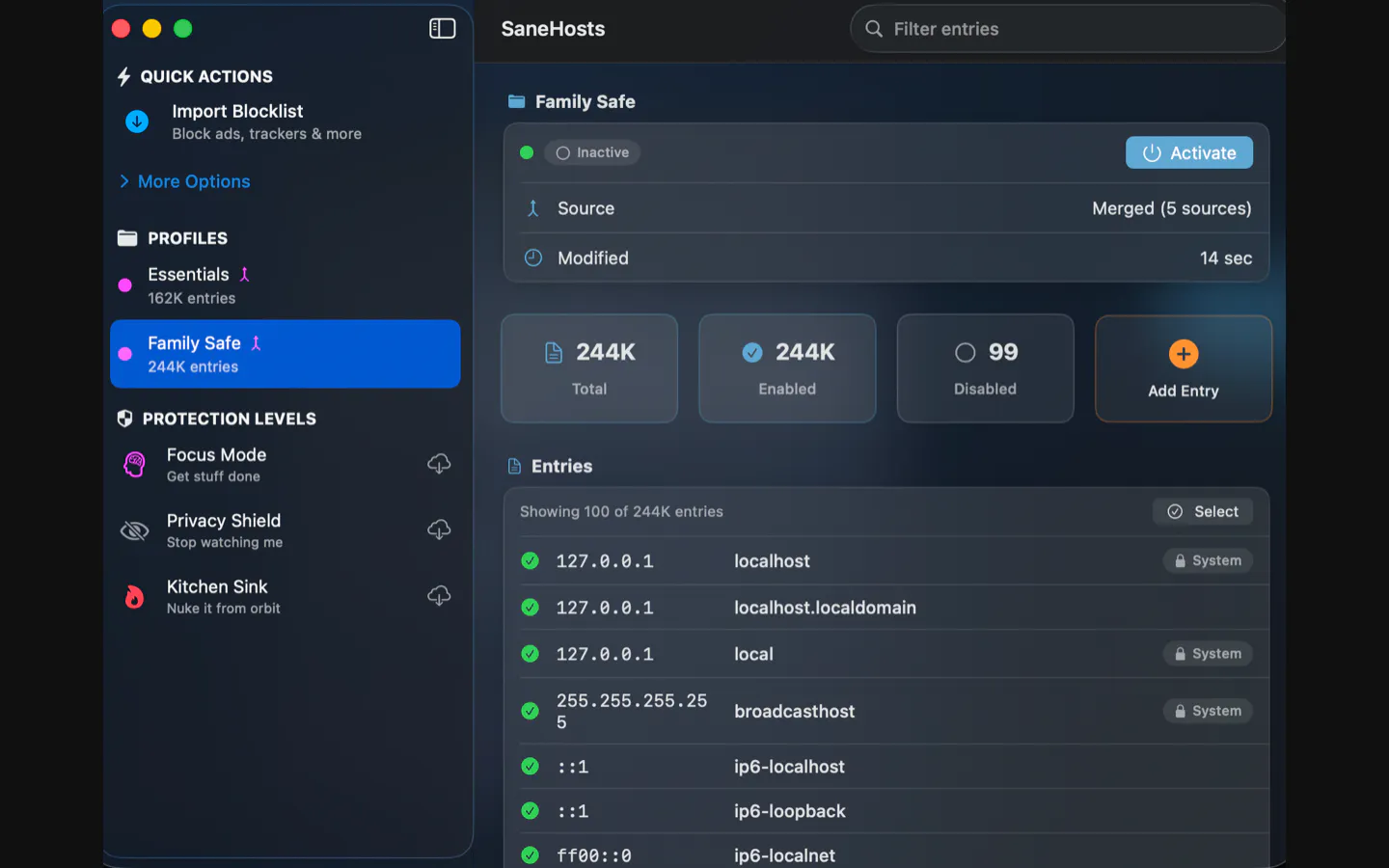The width and height of the screenshot is (1389, 868).
Task: Open the Privacy Shield protection level
Action: pyautogui.click(x=286, y=530)
